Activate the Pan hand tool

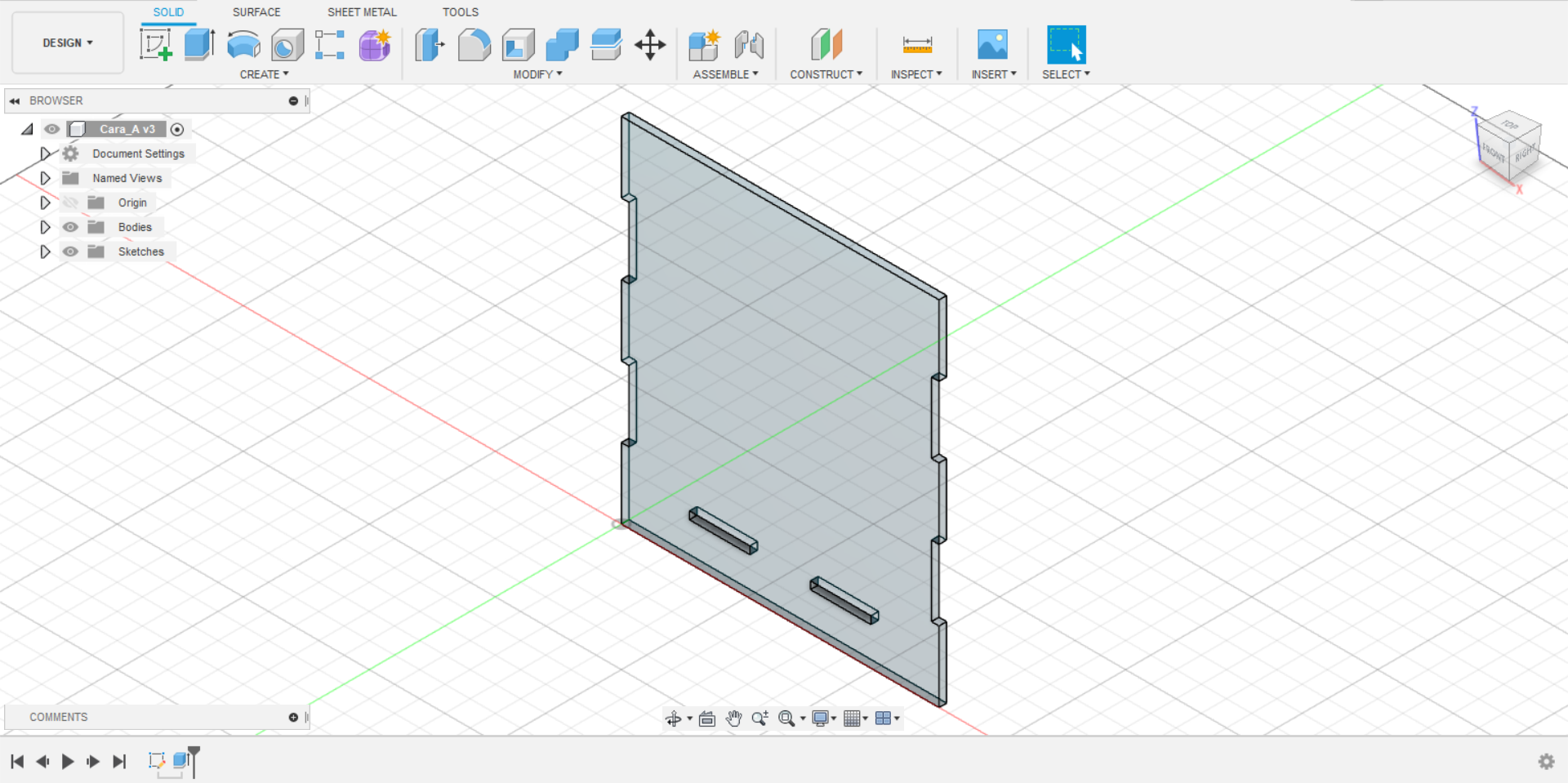pos(734,718)
